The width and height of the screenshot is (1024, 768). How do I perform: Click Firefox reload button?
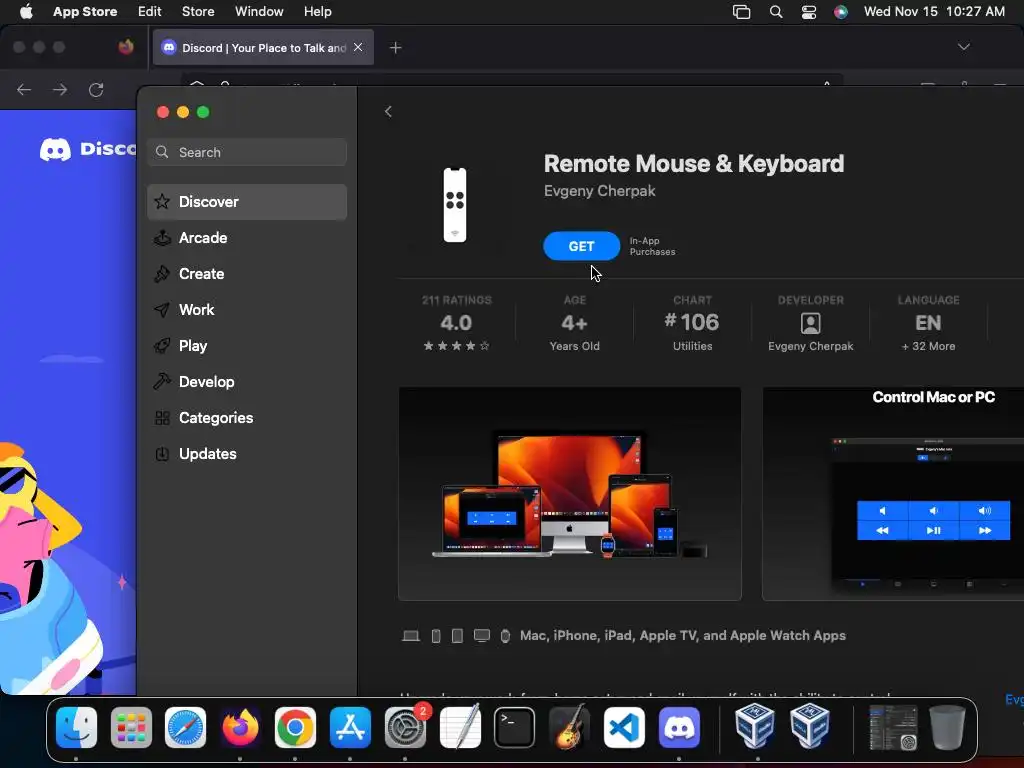(96, 89)
